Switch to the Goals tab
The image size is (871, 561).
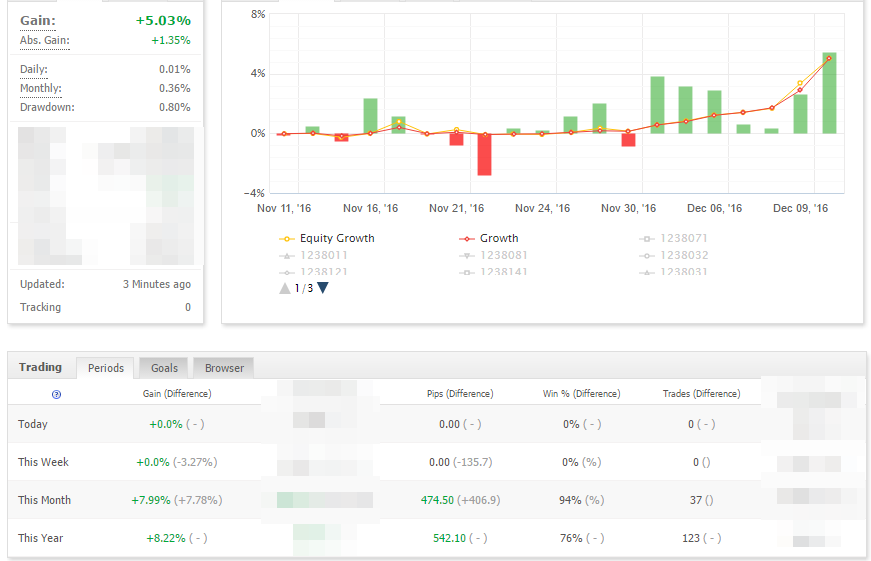164,368
